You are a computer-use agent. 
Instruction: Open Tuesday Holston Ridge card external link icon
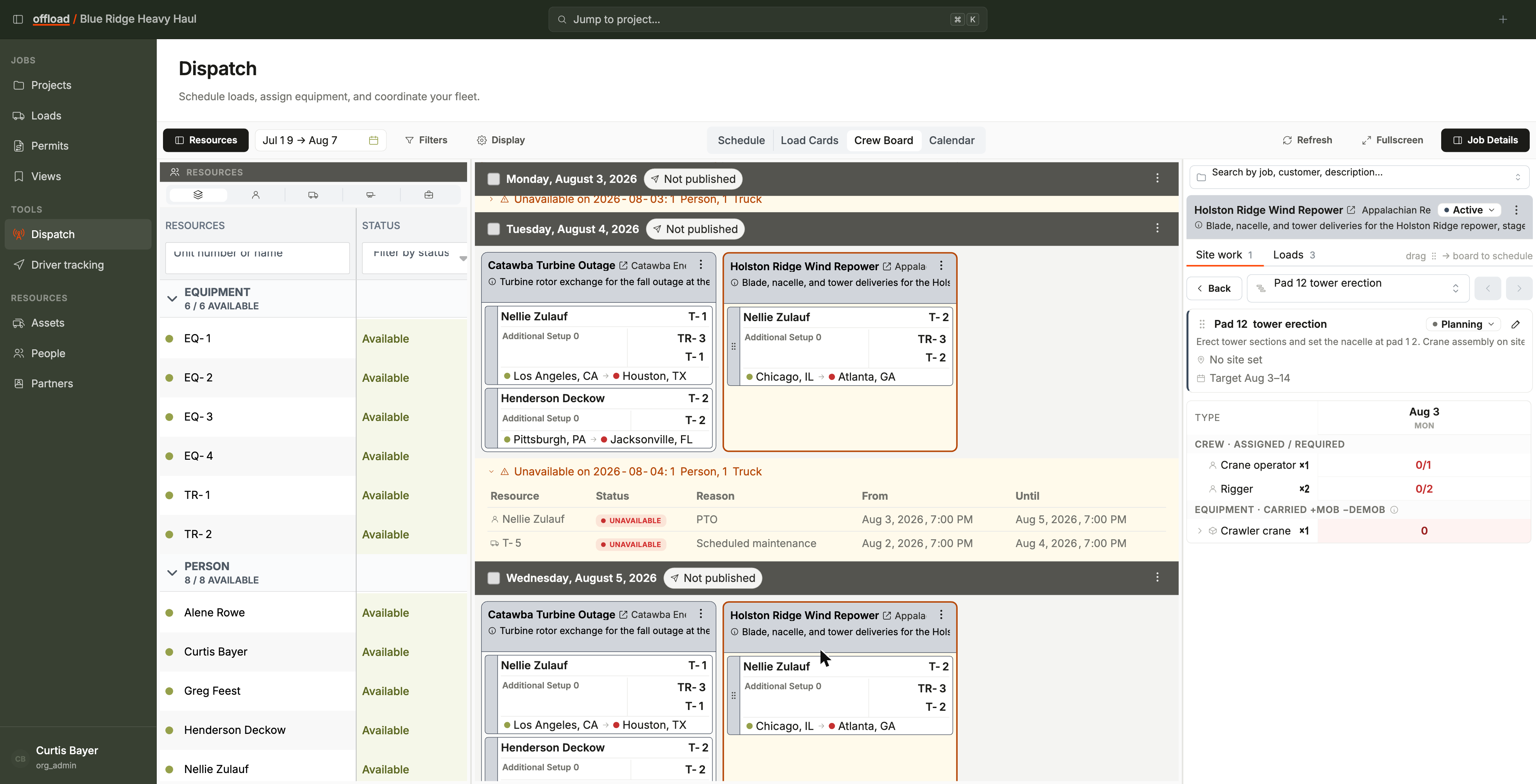[887, 267]
